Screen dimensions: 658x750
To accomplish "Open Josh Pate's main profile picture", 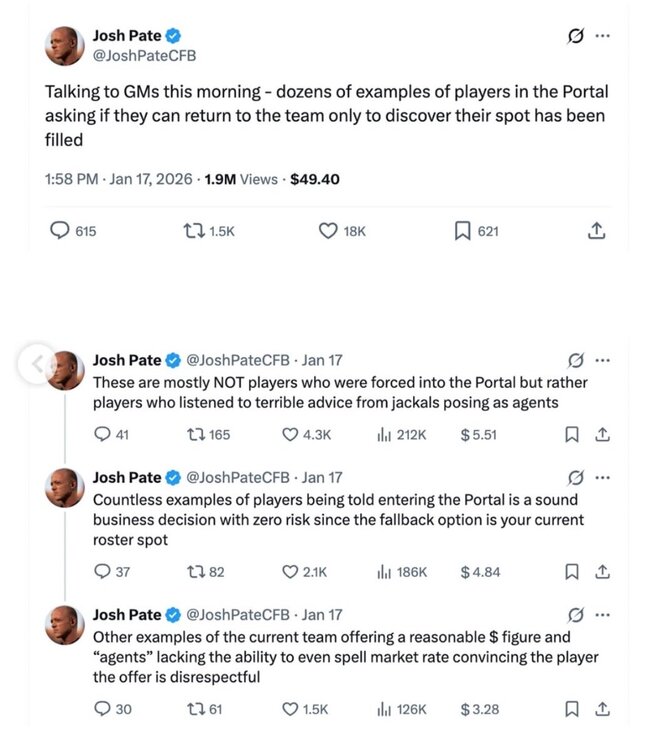I will point(65,46).
